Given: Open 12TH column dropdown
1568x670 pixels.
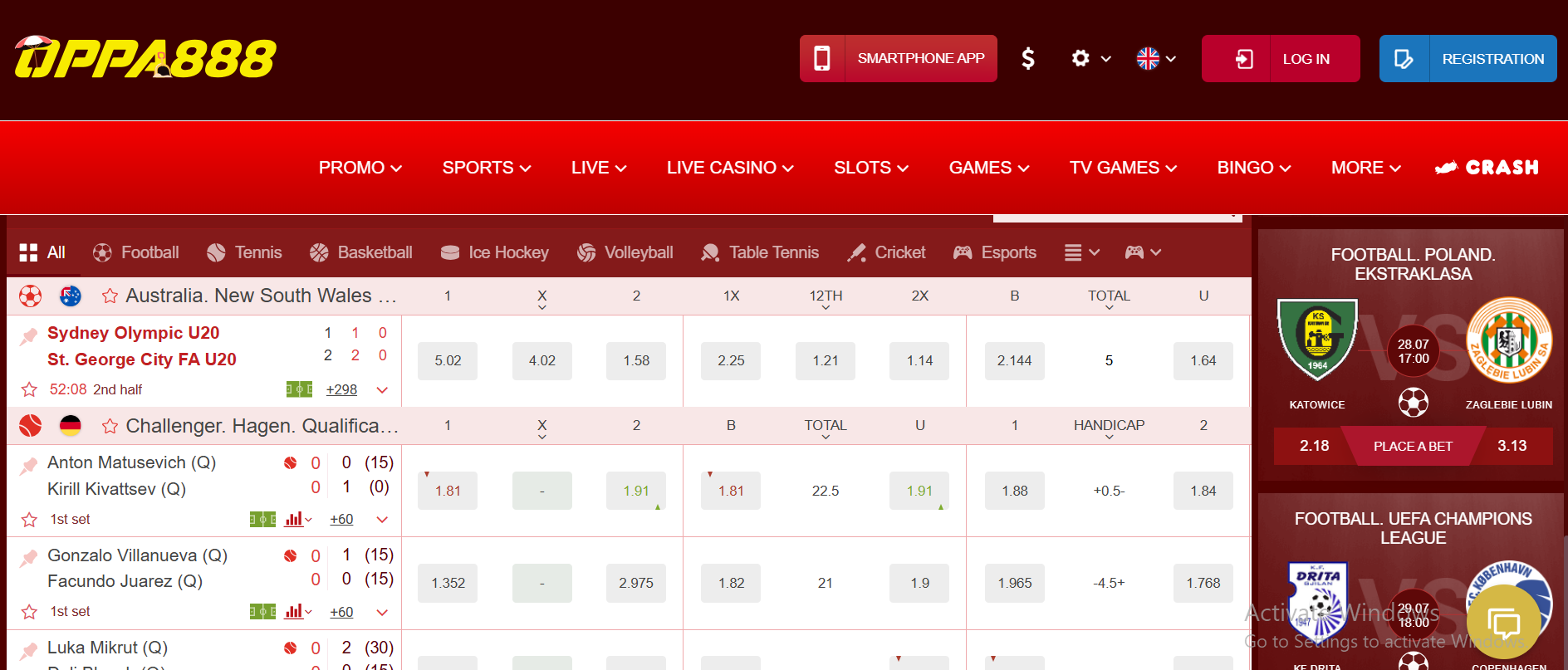Looking at the screenshot, I should [826, 300].
